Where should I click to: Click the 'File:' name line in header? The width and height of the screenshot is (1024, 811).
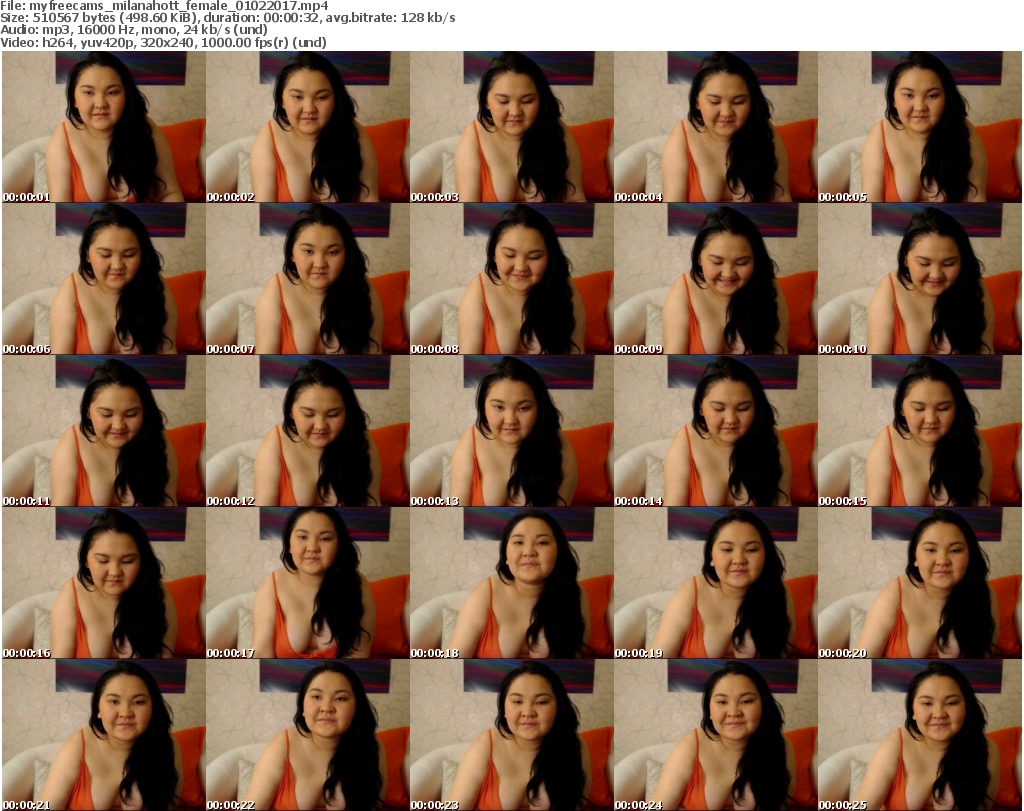point(165,6)
